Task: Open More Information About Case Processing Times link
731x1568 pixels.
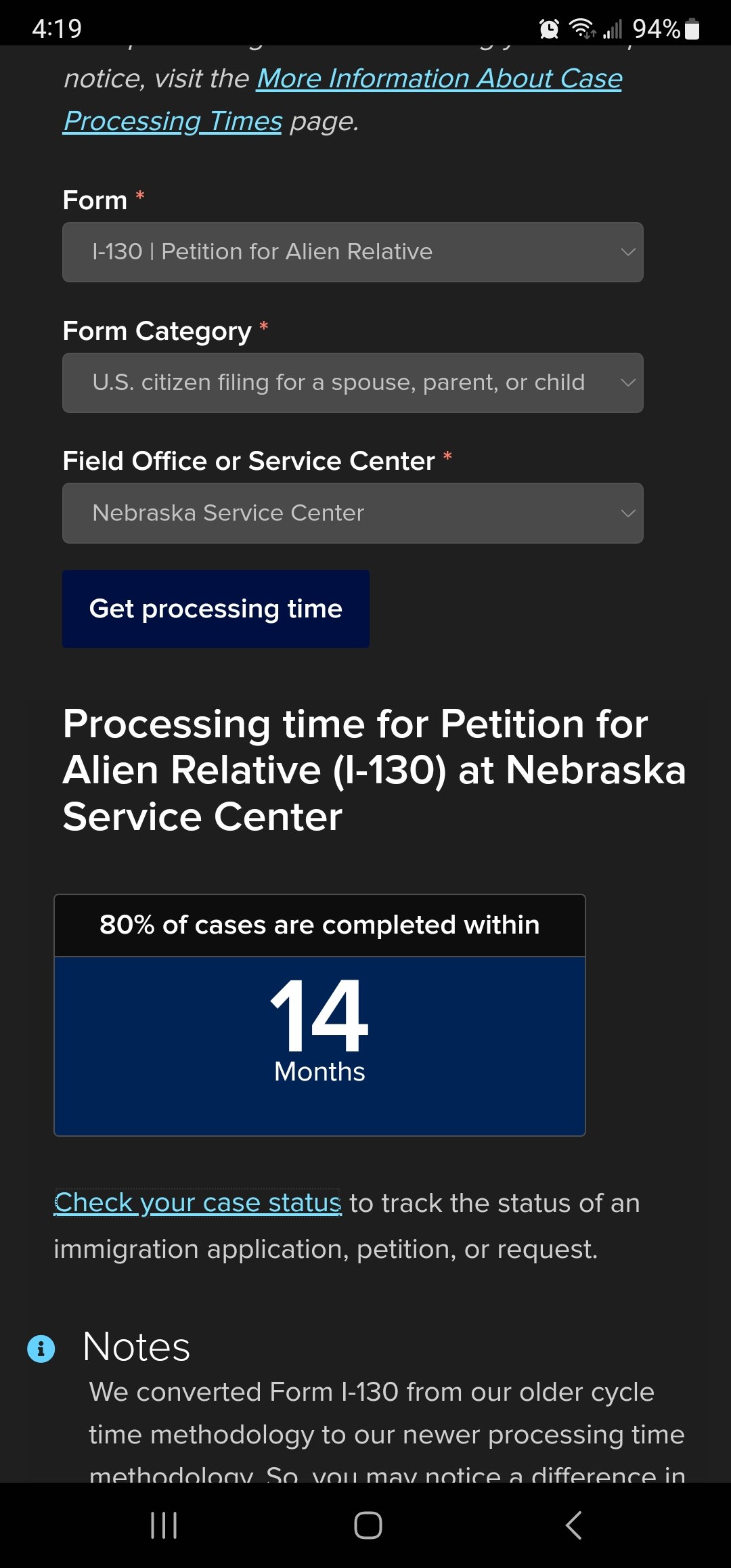Action: [x=342, y=100]
